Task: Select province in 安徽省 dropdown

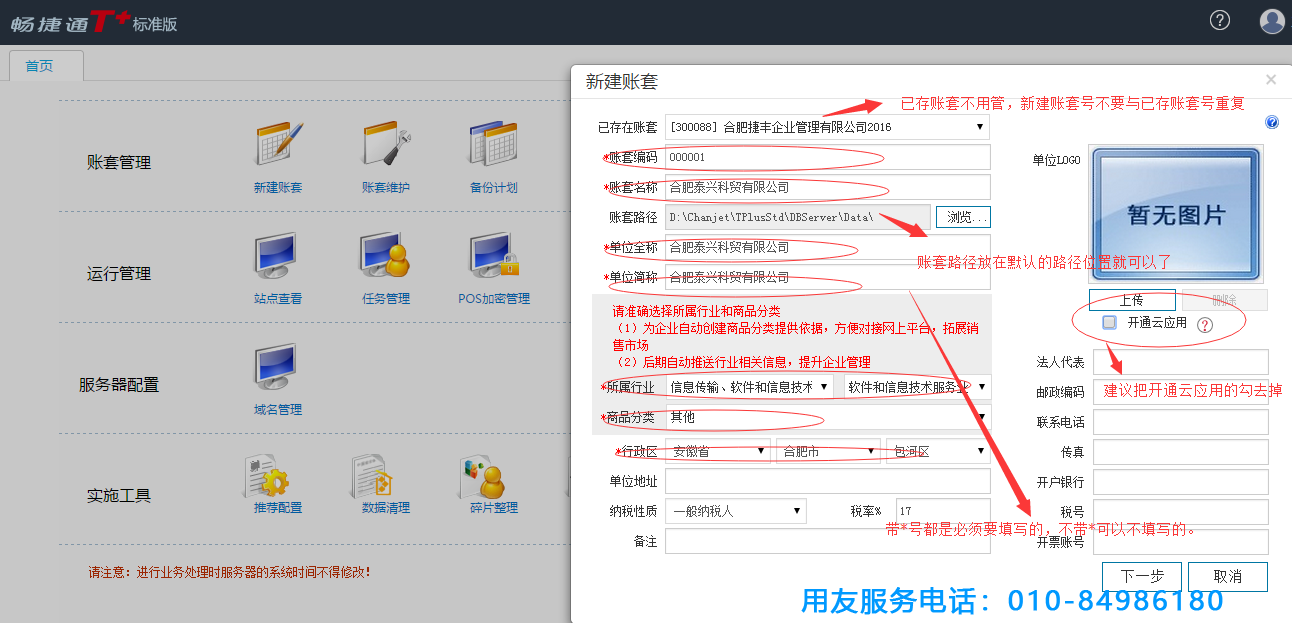Action: tap(719, 452)
